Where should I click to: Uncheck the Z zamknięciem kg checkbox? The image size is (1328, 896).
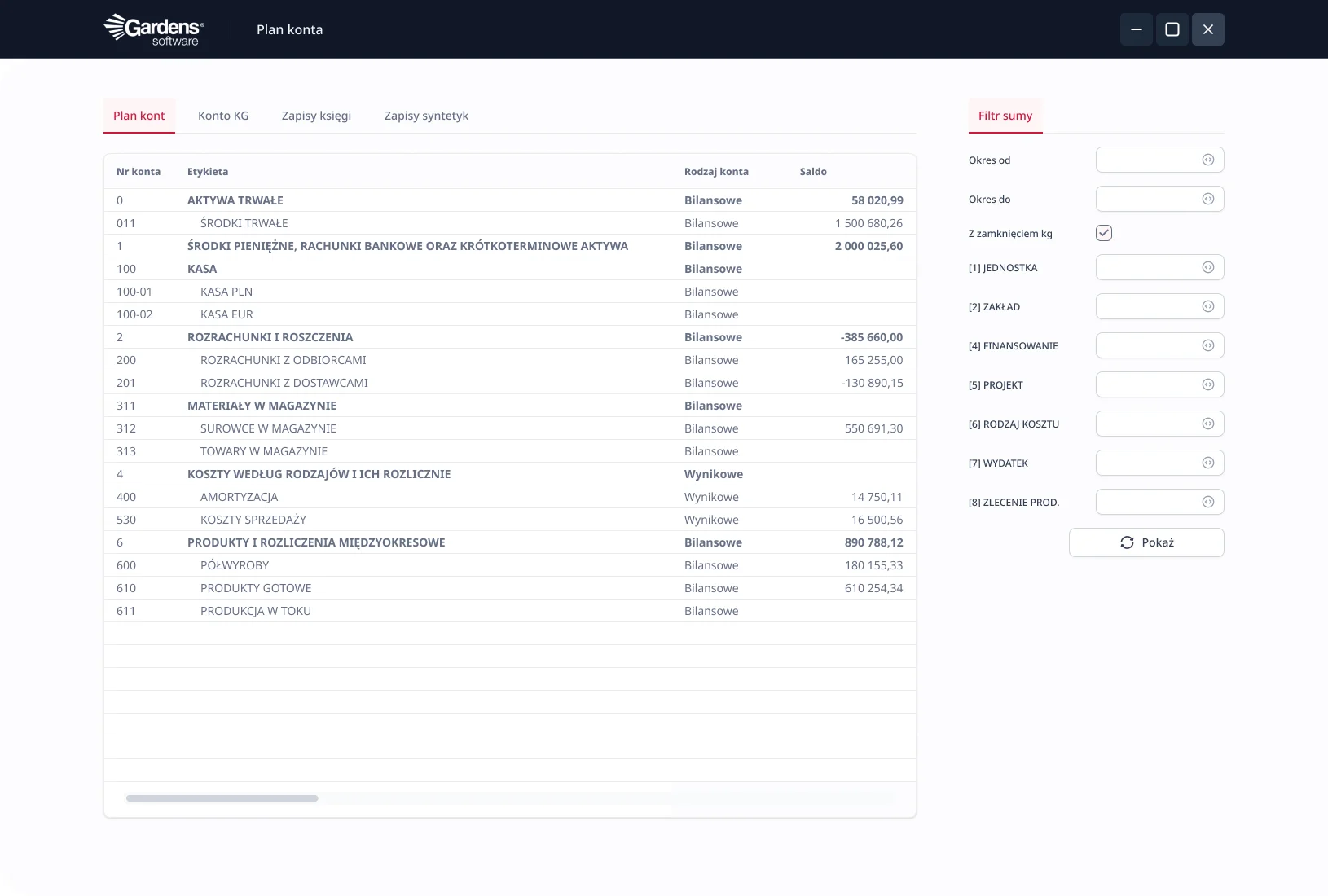tap(1104, 234)
